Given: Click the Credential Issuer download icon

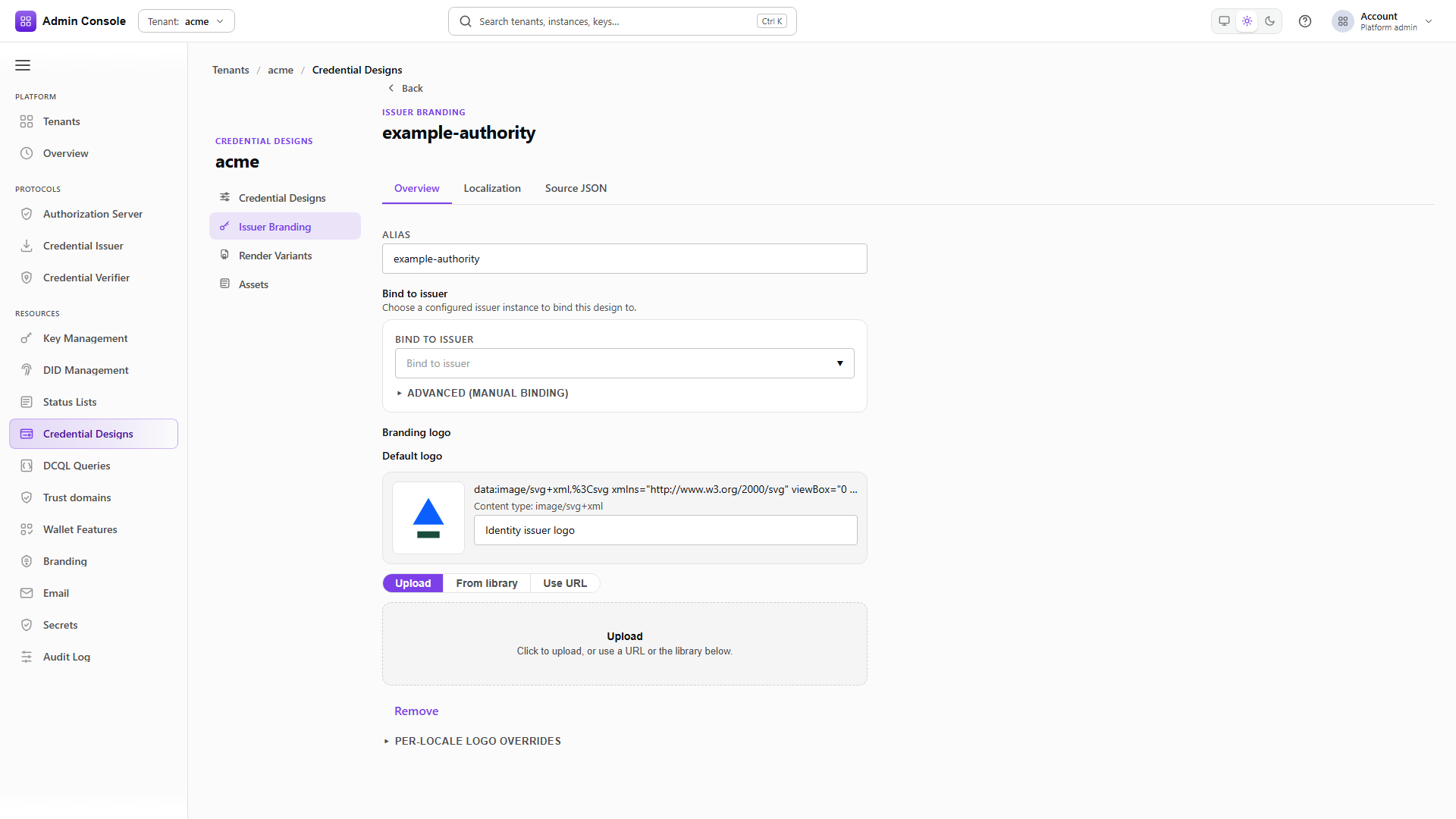Looking at the screenshot, I should point(27,246).
